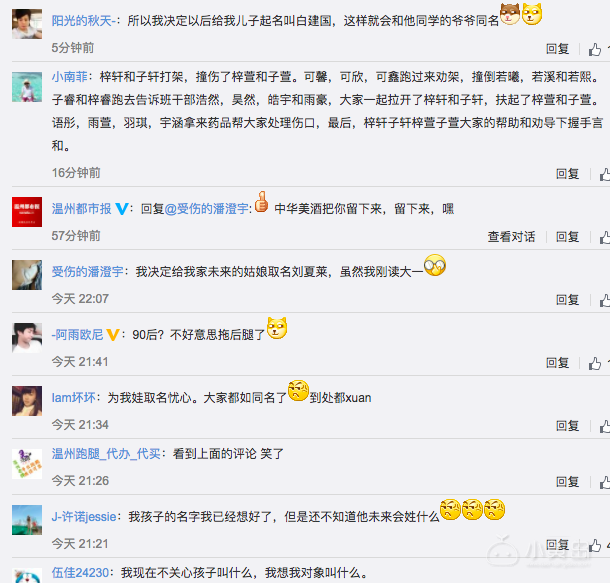Reply to 阳光的秋天-'s comment
The width and height of the screenshot is (610, 583).
pos(557,49)
